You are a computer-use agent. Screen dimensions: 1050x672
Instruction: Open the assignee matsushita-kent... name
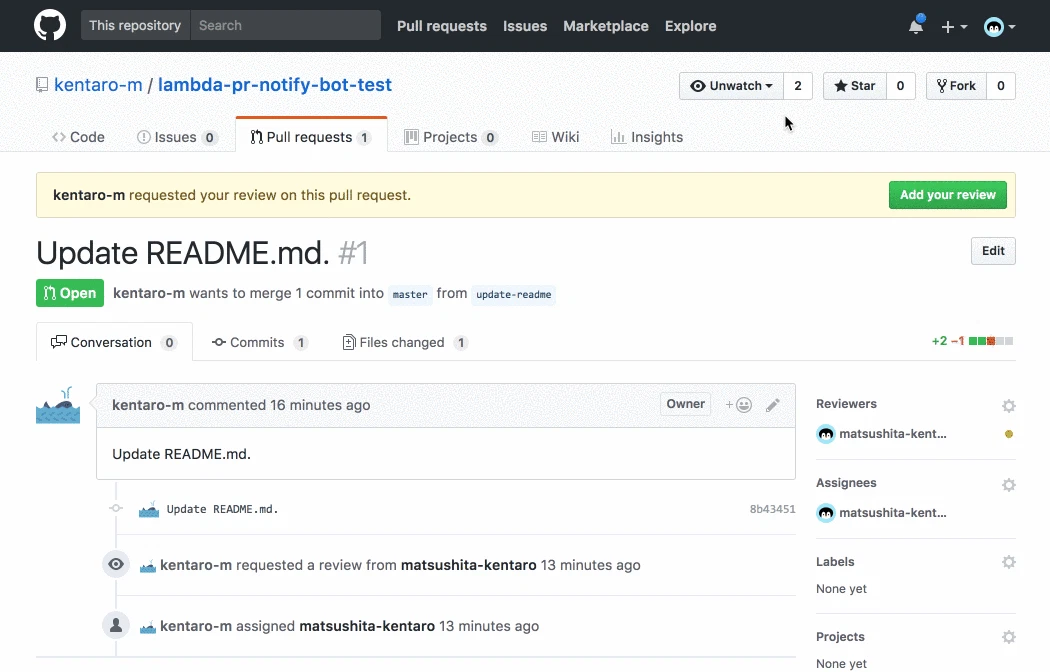click(x=893, y=513)
